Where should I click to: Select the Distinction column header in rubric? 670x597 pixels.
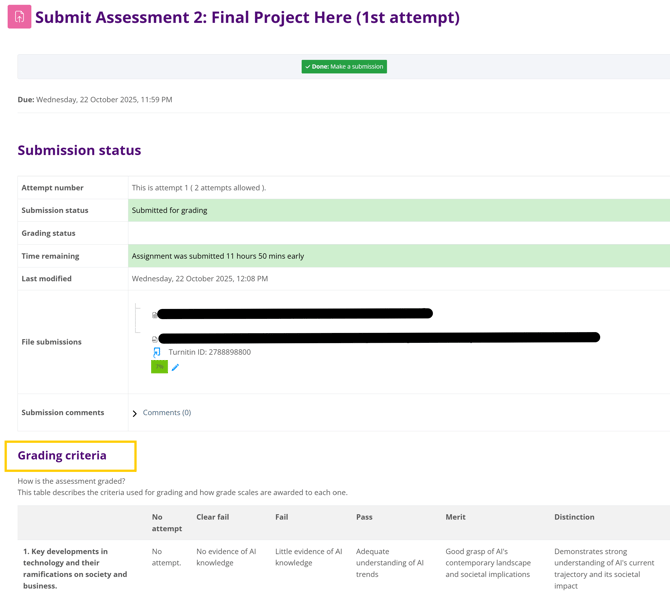(574, 517)
